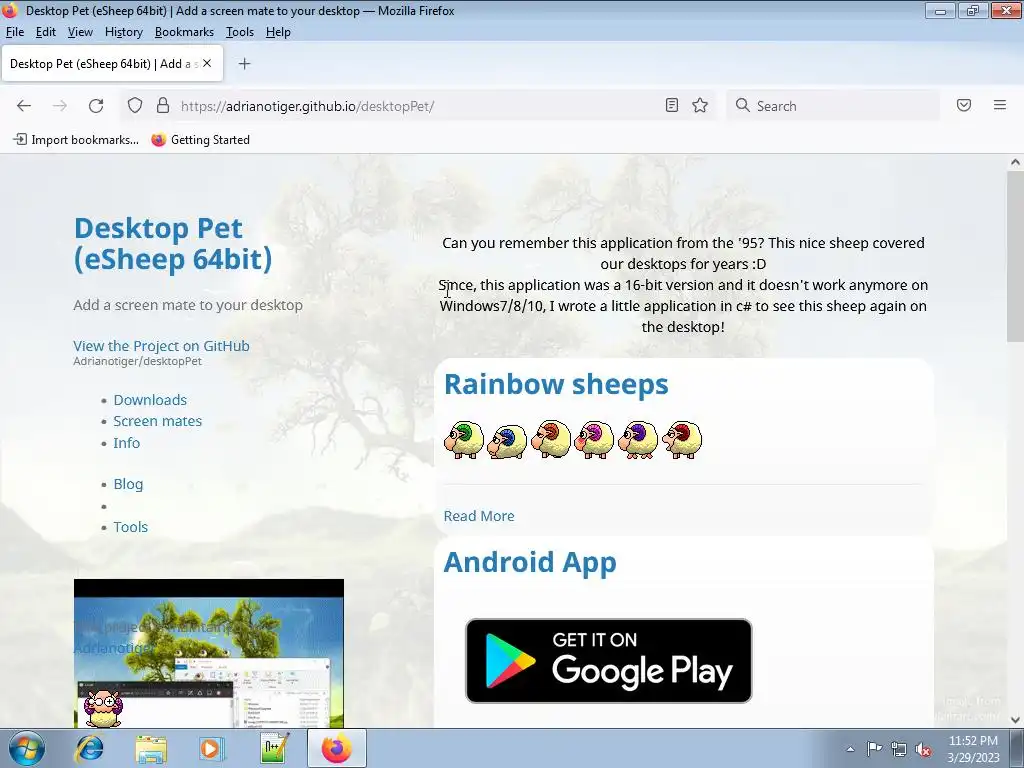1024x768 pixels.
Task: Click the desktop pet video thumbnail
Action: (209, 653)
